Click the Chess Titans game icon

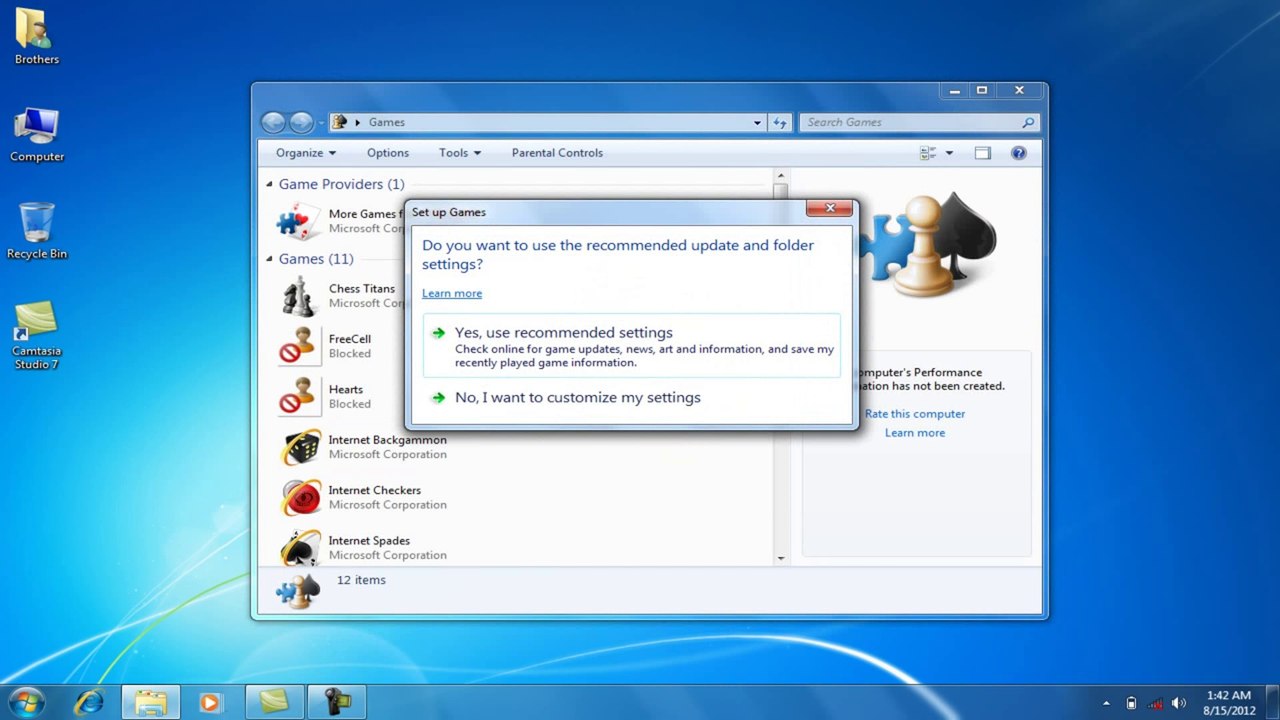tap(298, 296)
